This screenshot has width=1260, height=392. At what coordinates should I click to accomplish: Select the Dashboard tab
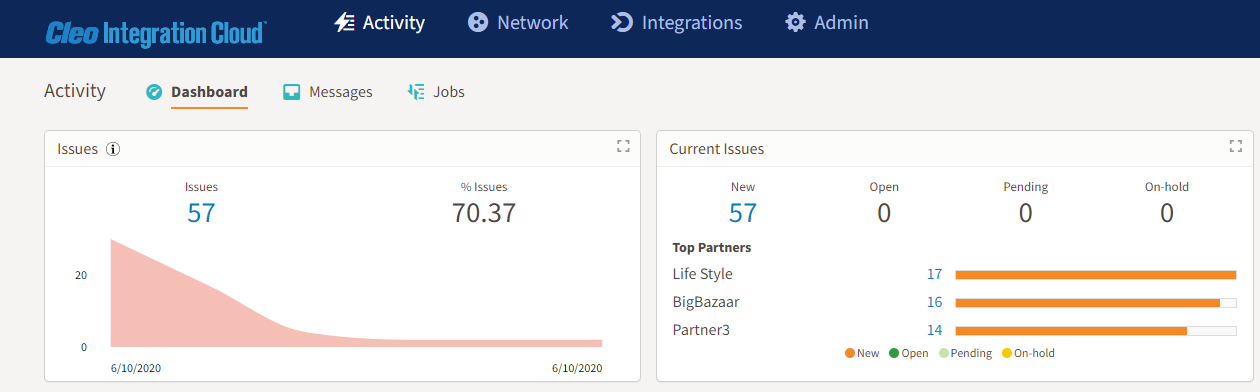pyautogui.click(x=197, y=92)
